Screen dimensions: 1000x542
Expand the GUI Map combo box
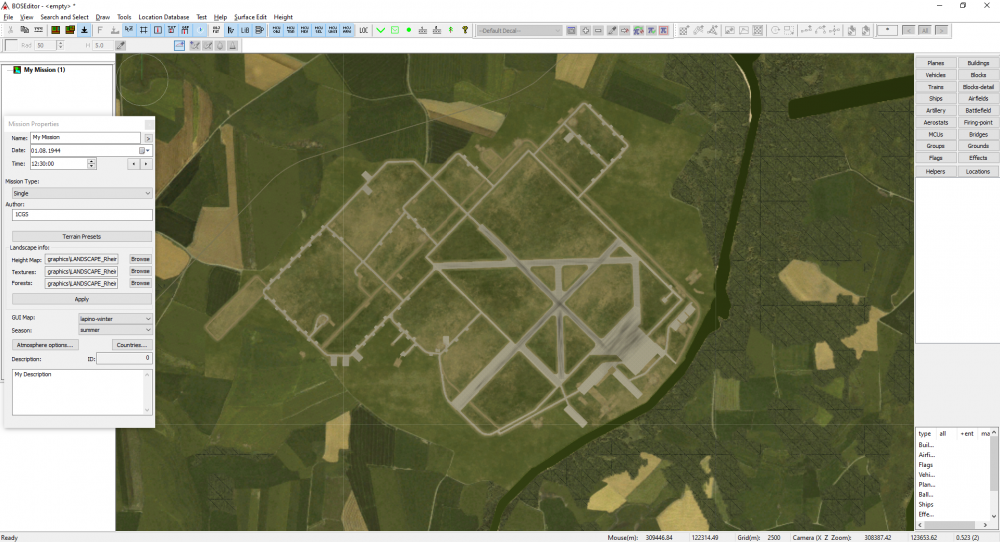click(115, 318)
